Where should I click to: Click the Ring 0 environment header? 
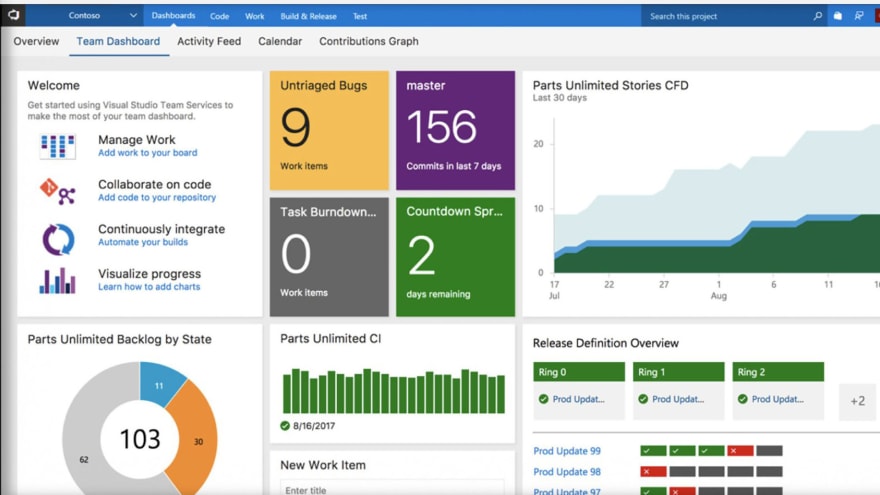579,372
